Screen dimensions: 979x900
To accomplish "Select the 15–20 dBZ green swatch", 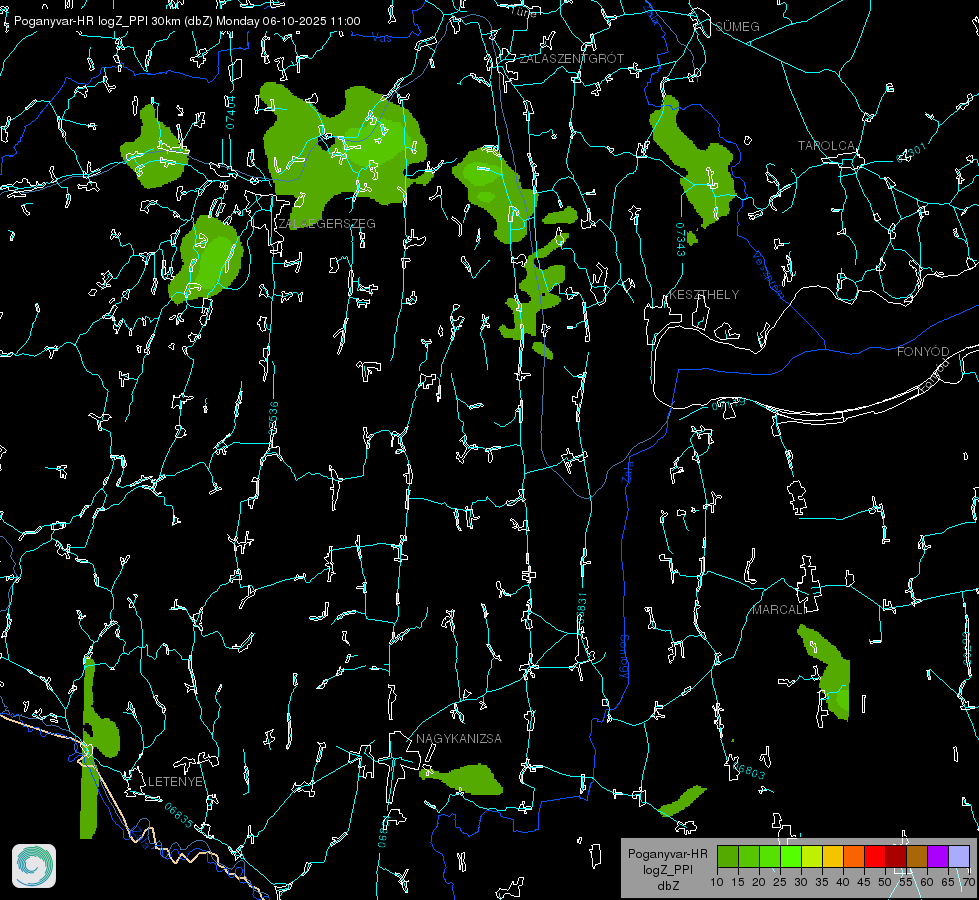I will (749, 856).
